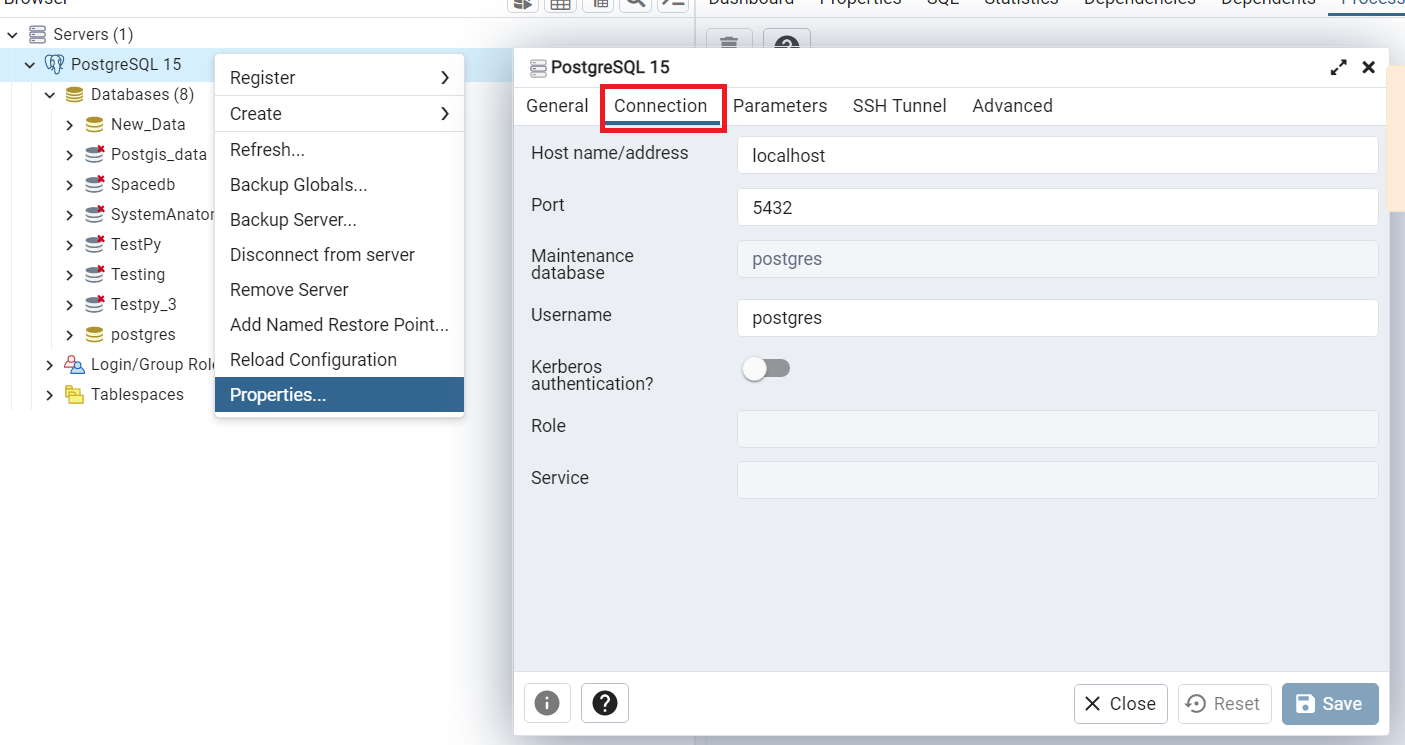Click the Host name/address field
Viewport: 1405px width, 745px height.
pyautogui.click(x=1058, y=155)
